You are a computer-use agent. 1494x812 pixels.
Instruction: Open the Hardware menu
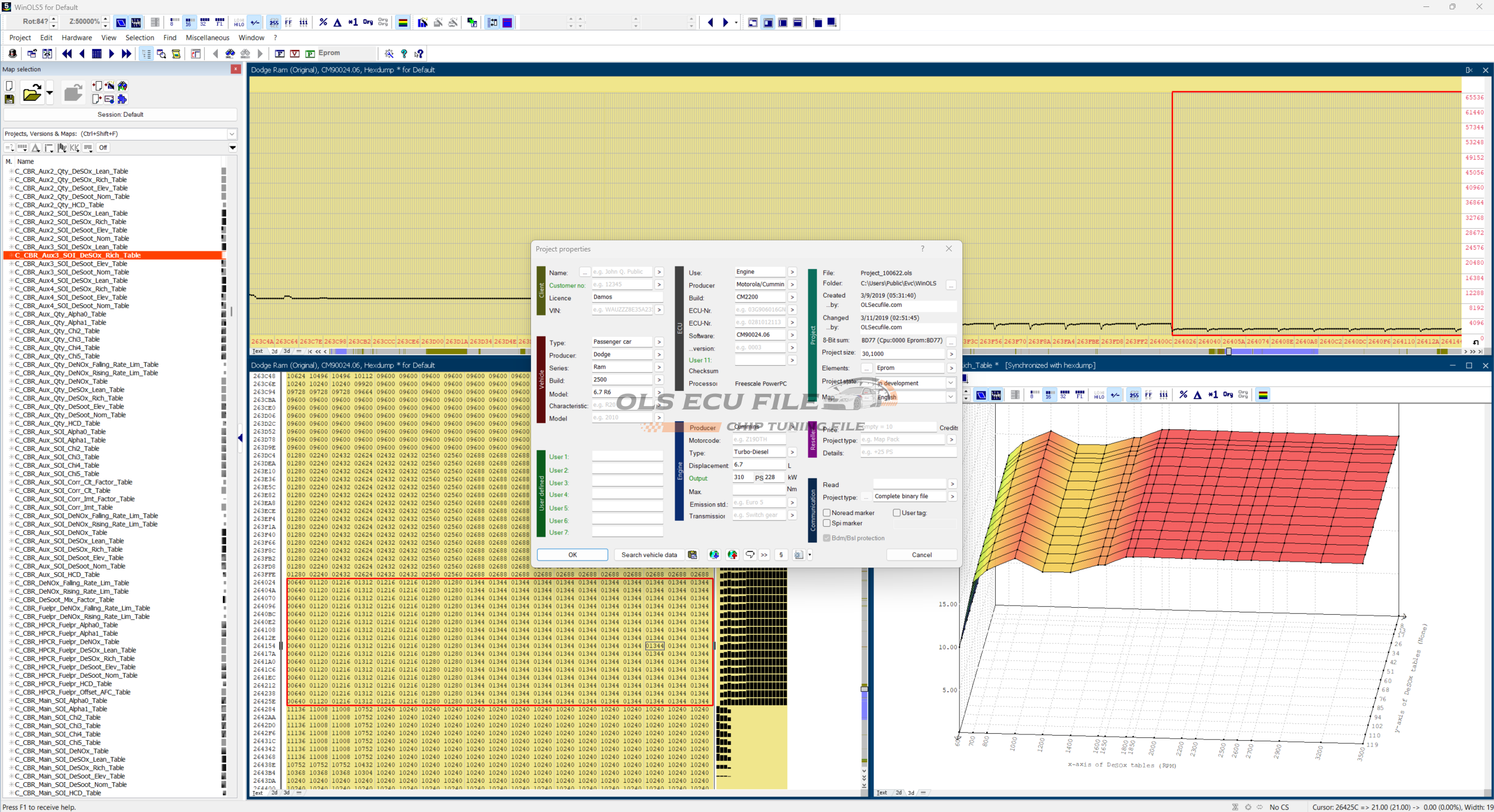76,37
